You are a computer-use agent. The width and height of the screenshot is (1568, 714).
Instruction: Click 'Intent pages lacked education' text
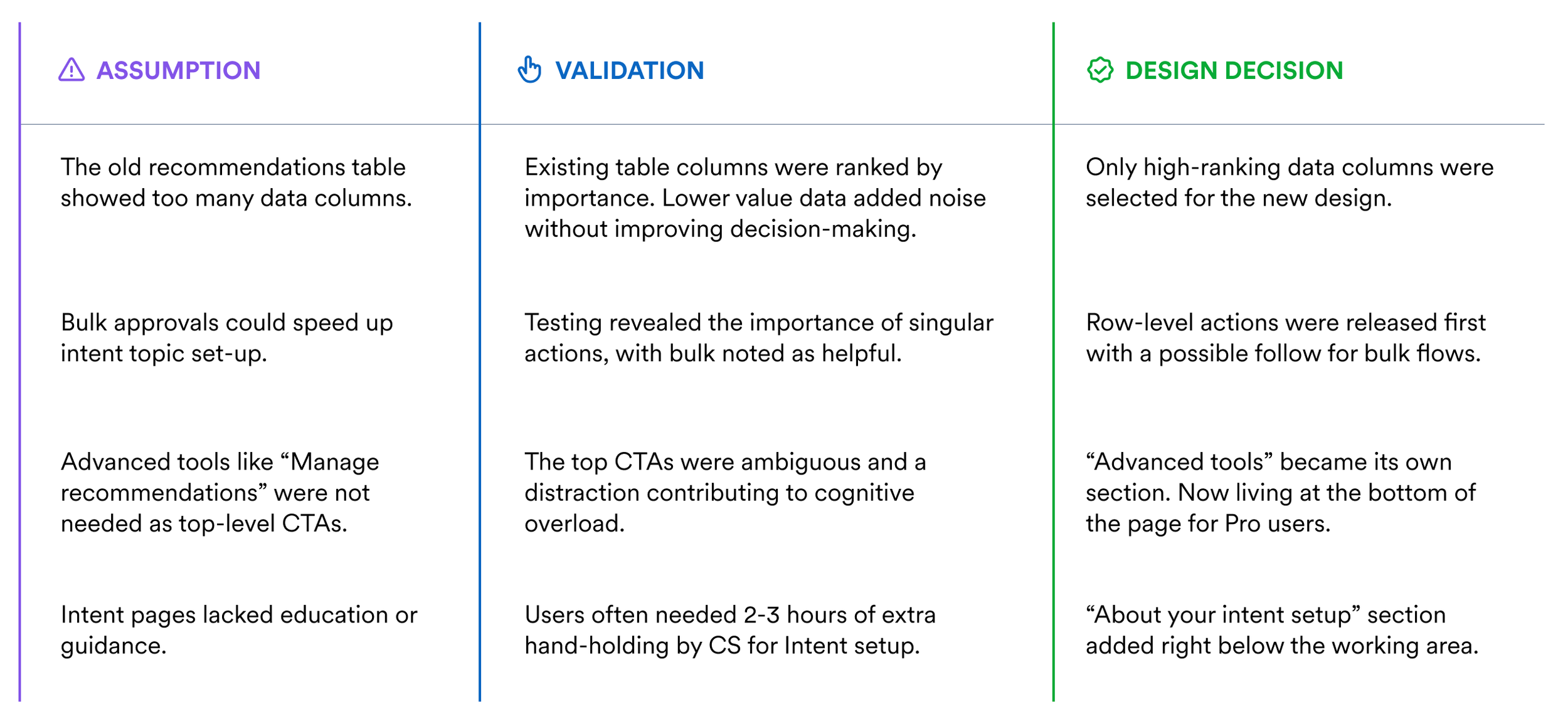coord(238,630)
